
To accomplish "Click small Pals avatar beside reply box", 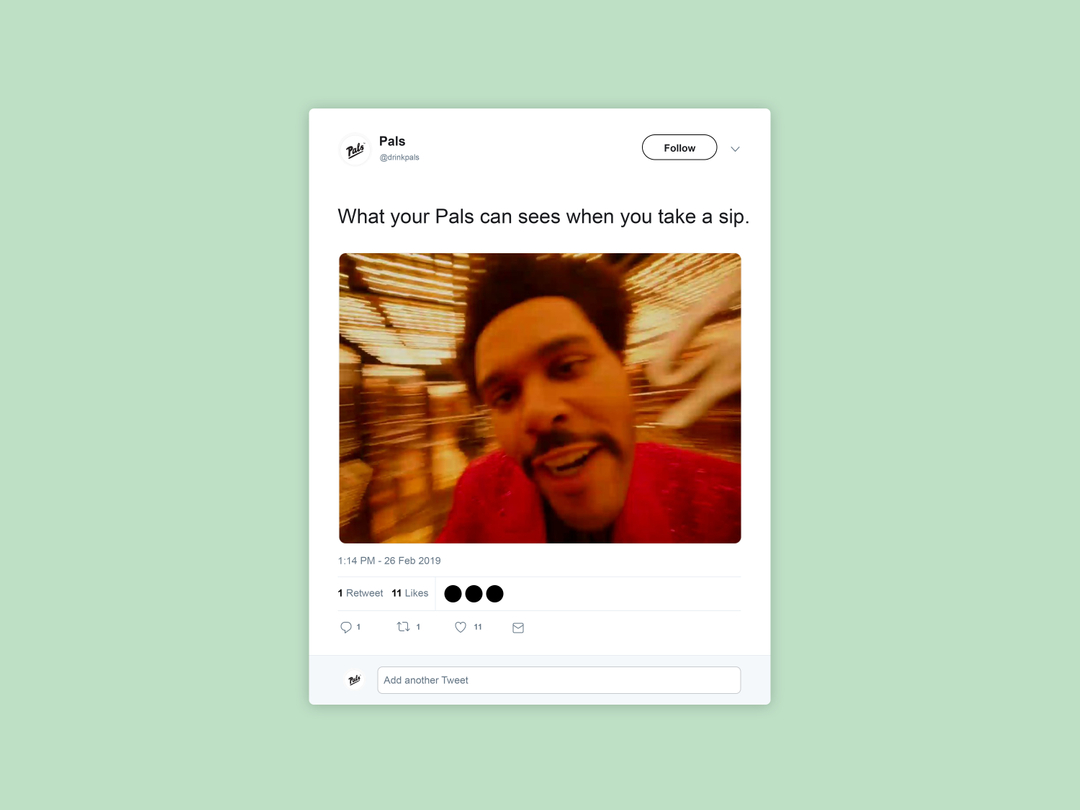I will tap(354, 680).
